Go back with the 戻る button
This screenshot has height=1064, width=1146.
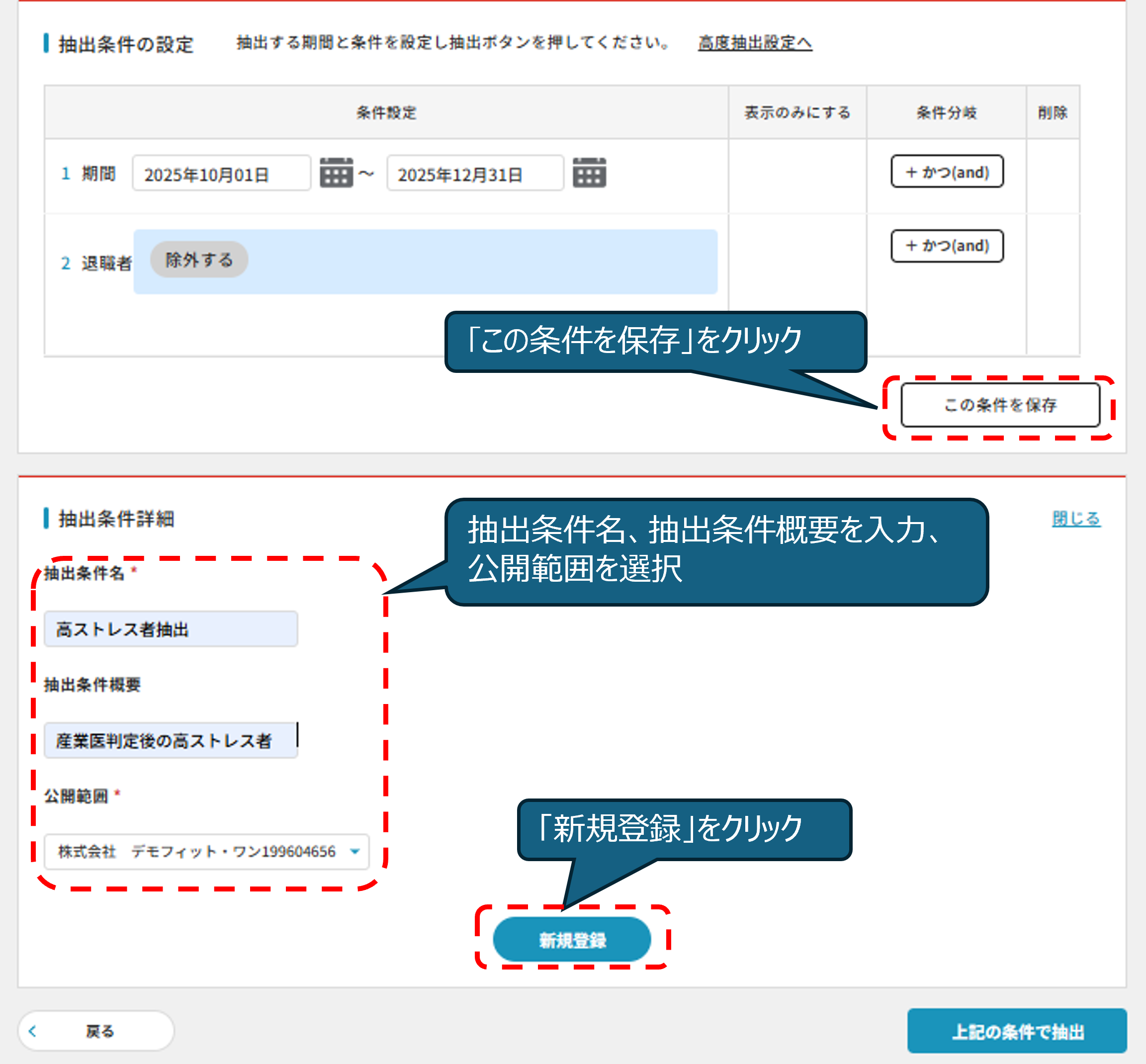96,1031
